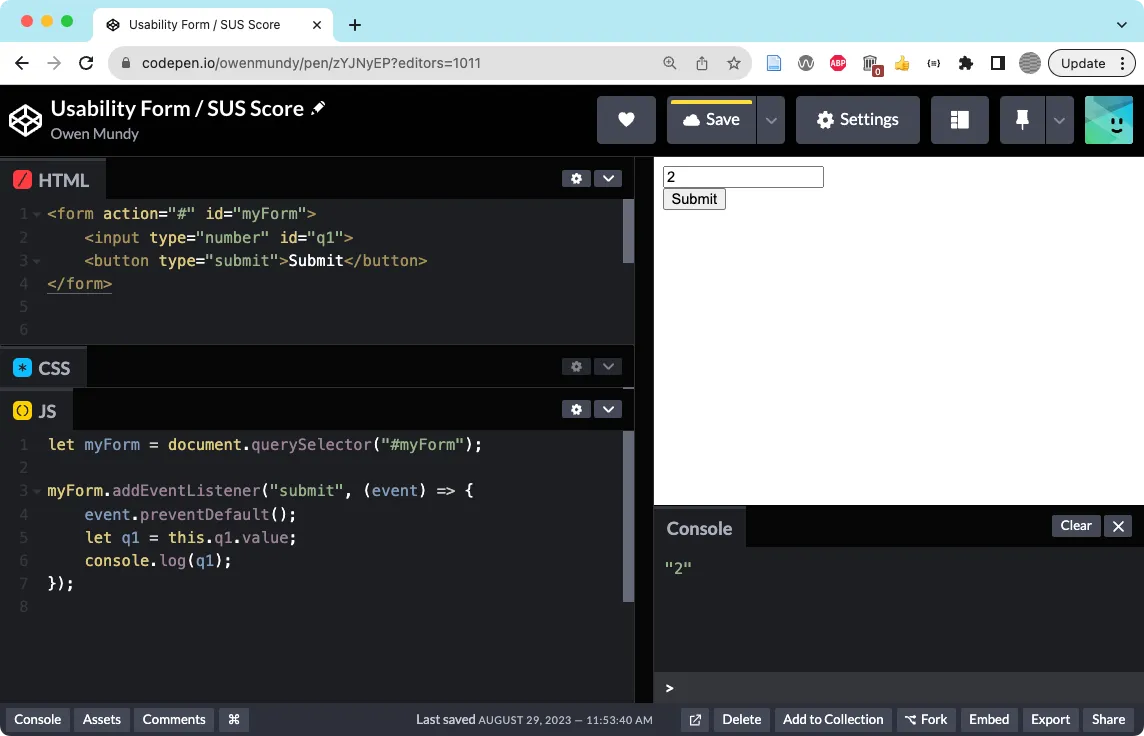
Task: Click the CodePen logo
Action: point(25,119)
